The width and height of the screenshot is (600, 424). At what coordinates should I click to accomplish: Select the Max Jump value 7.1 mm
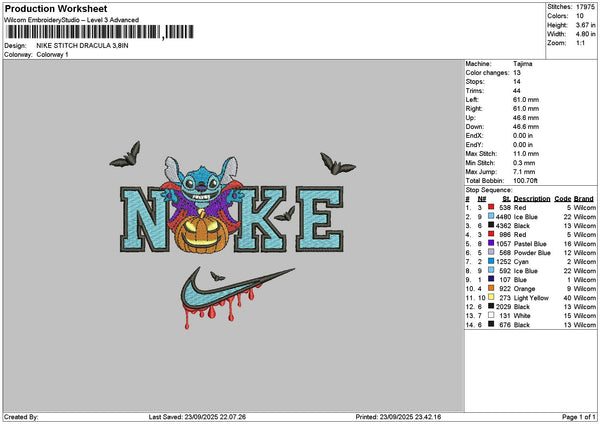tap(524, 172)
